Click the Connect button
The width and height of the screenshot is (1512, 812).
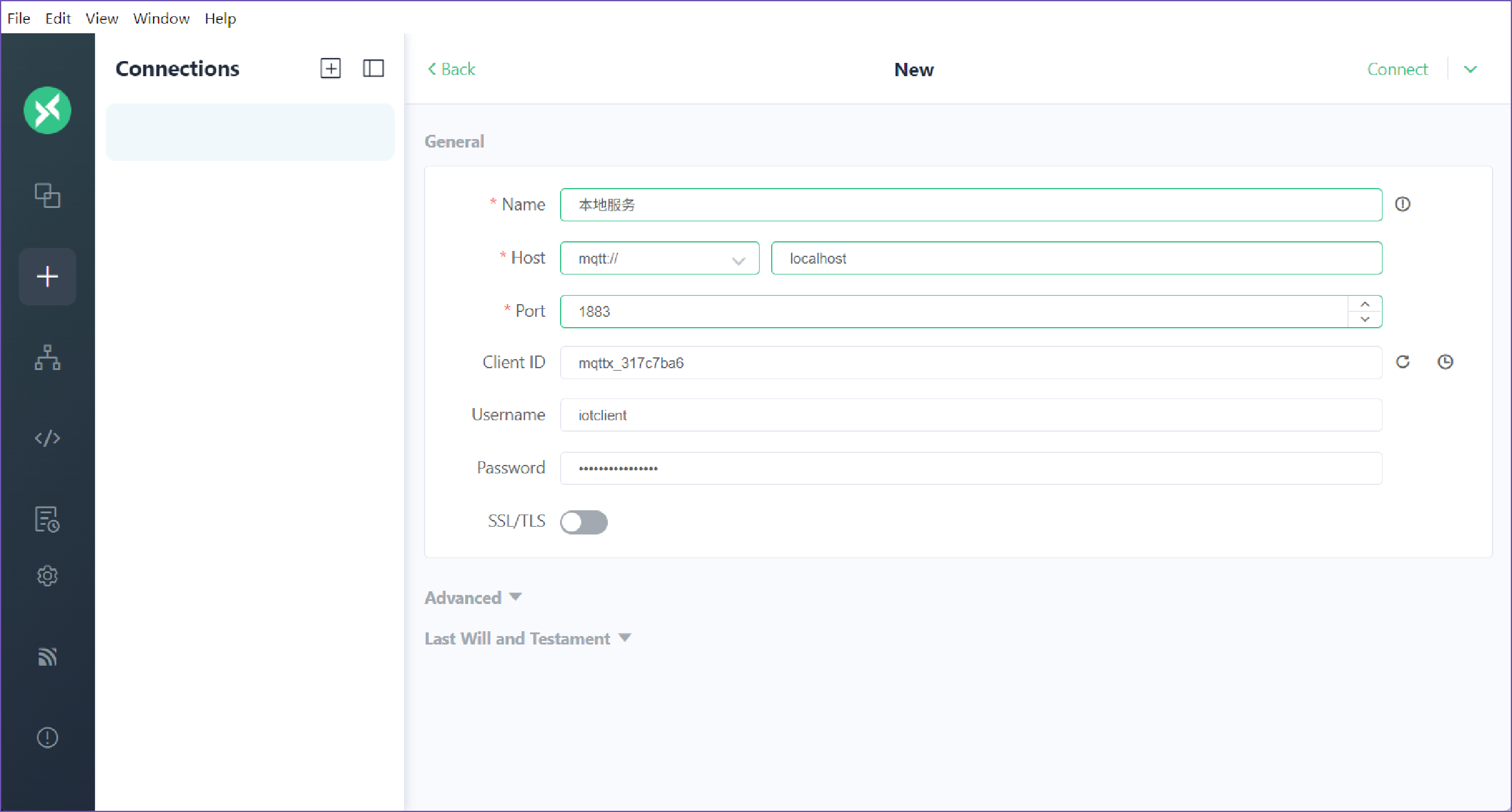[1397, 70]
